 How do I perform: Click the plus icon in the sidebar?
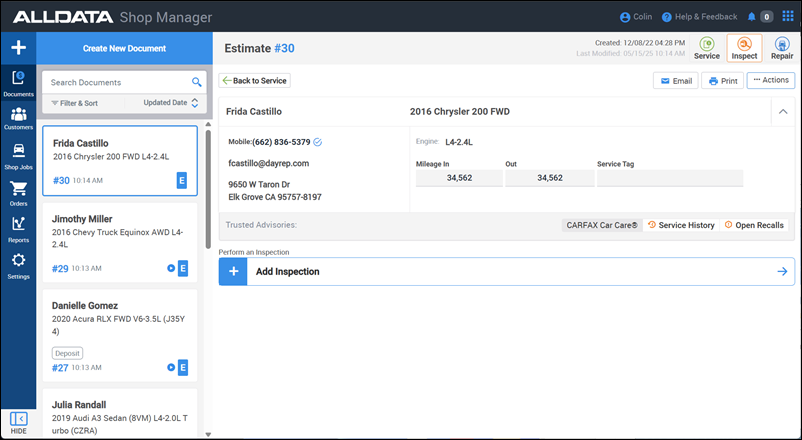tap(18, 48)
